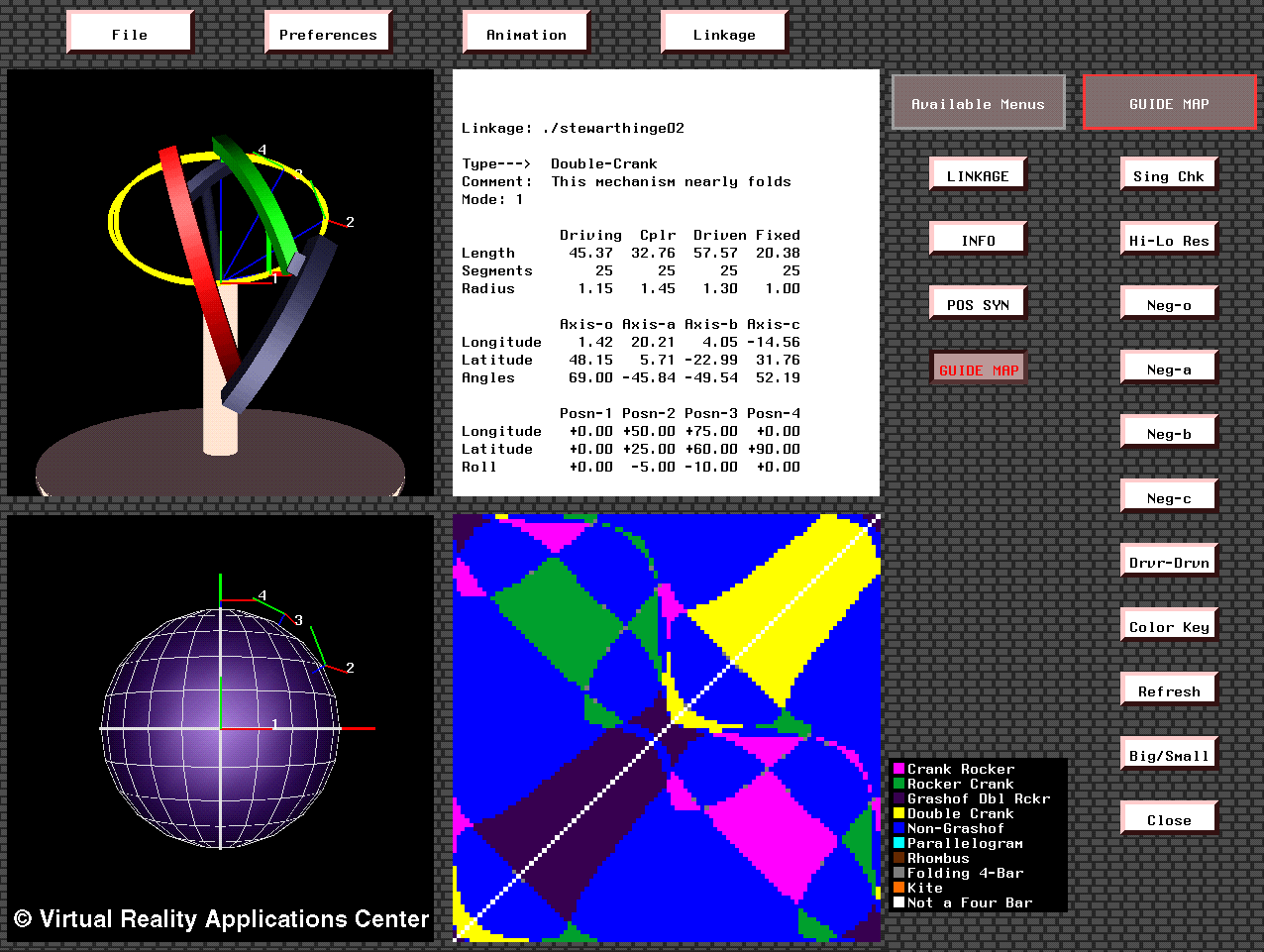Click the Driving length value 45.37
The width and height of the screenshot is (1264, 952).
(590, 253)
